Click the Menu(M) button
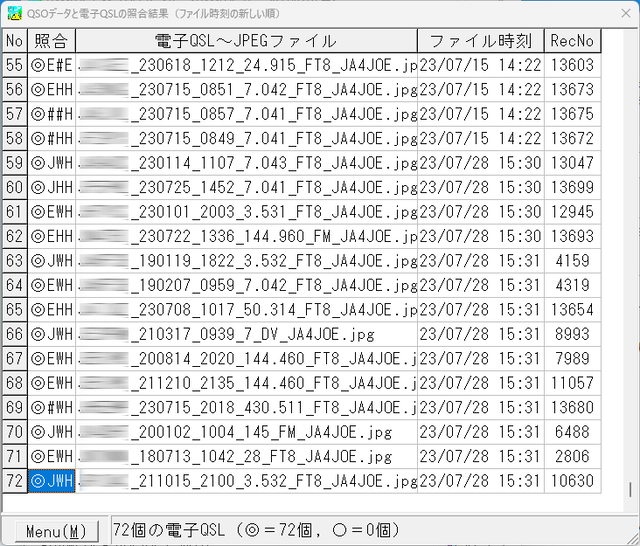This screenshot has height=546, width=640. pos(56,531)
